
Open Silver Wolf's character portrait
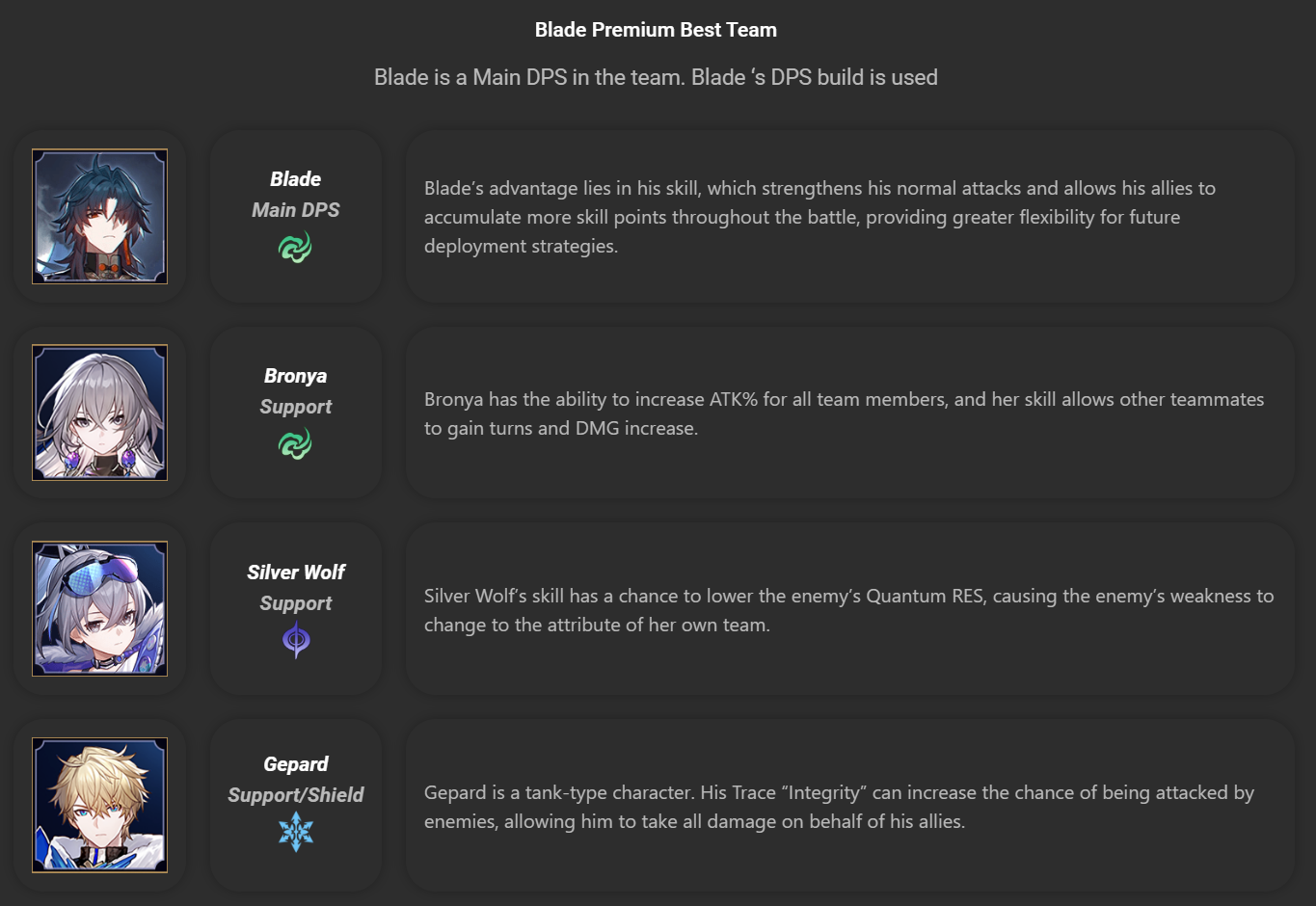point(99,608)
